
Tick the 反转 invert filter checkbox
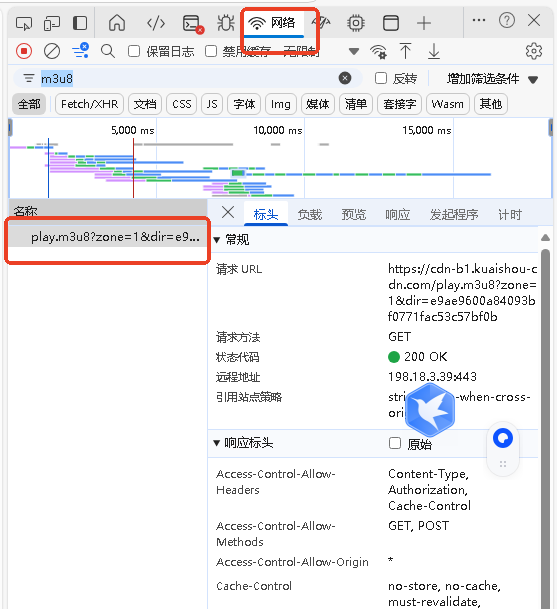pyautogui.click(x=381, y=78)
